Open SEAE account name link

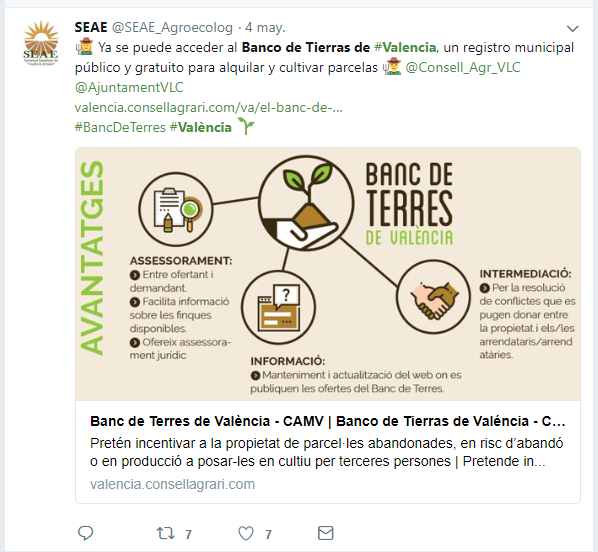[x=91, y=27]
